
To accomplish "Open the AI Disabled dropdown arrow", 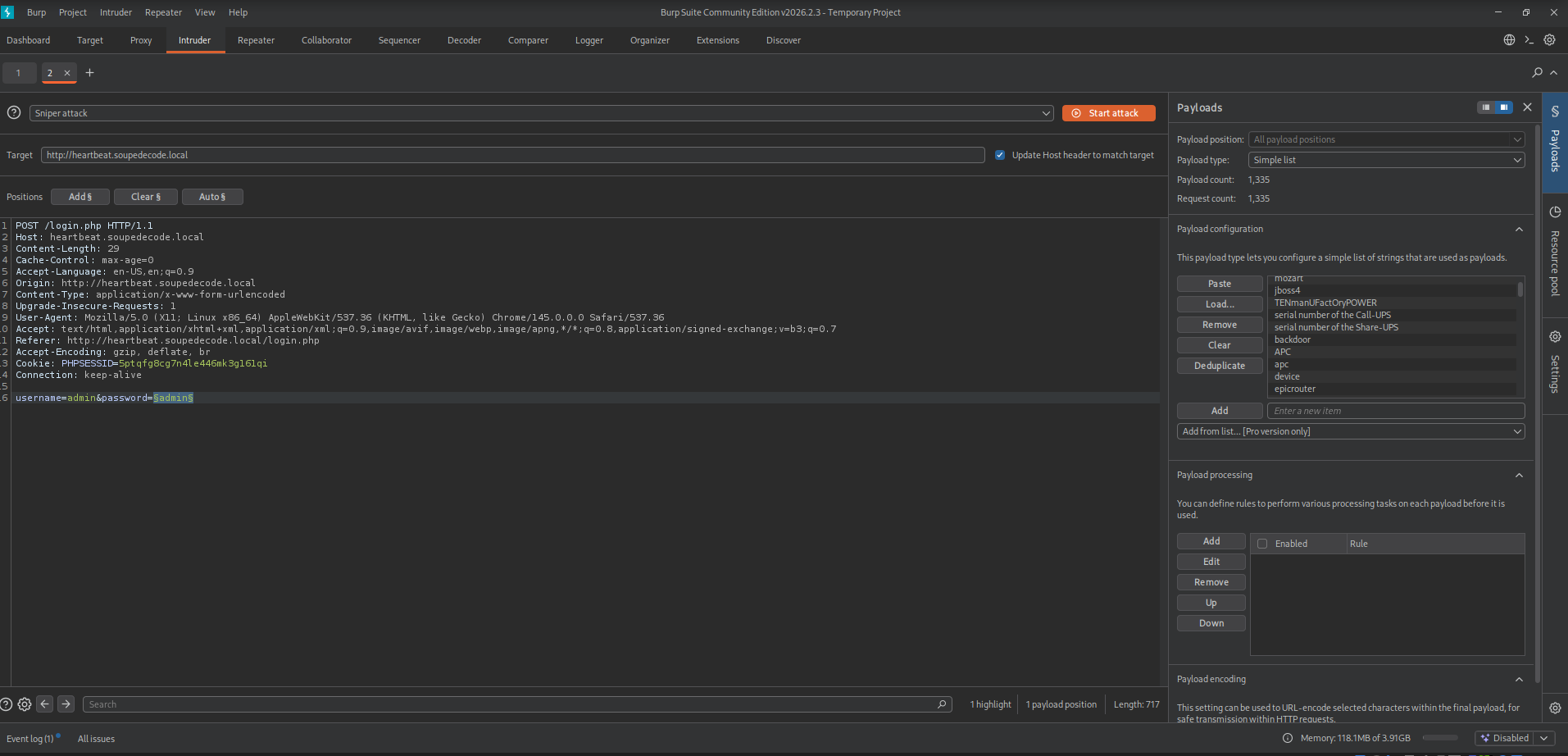I will (1544, 739).
